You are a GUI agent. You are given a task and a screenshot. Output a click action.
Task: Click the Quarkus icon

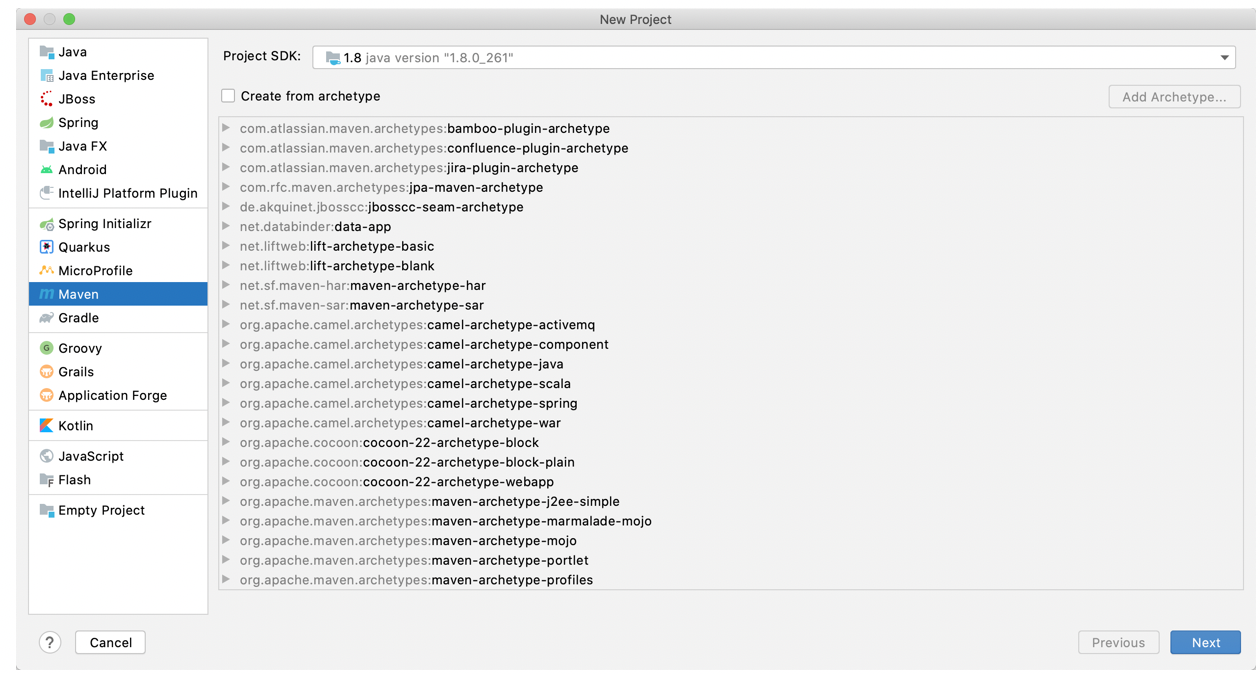click(46, 247)
